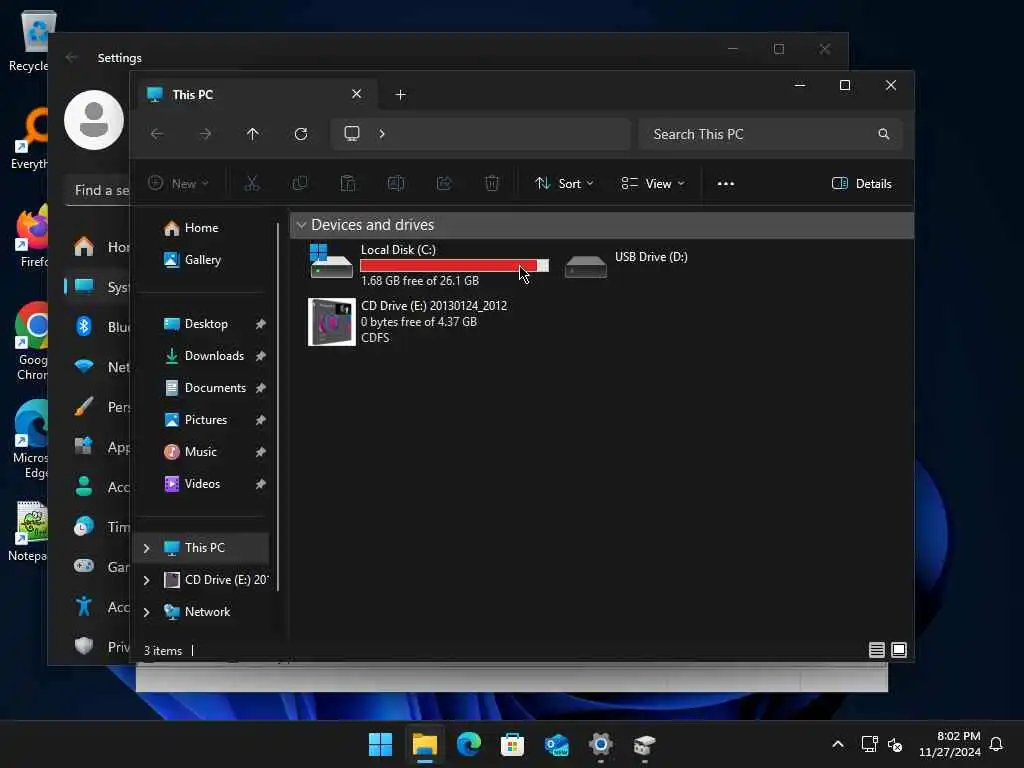The width and height of the screenshot is (1024, 768).
Task: Open Desktop quick access folder
Action: pyautogui.click(x=206, y=324)
